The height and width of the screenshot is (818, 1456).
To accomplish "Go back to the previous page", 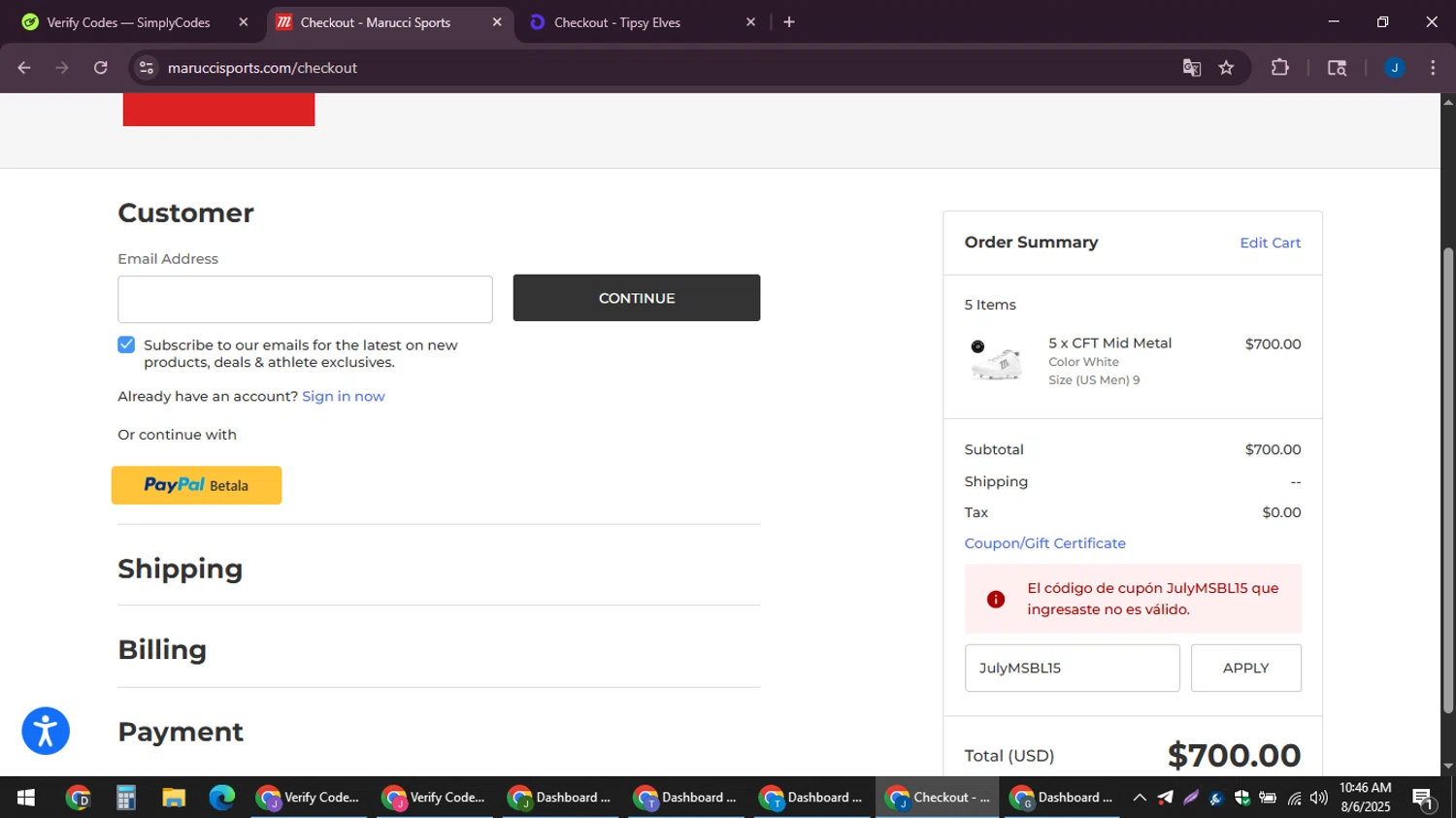I will (x=24, y=68).
